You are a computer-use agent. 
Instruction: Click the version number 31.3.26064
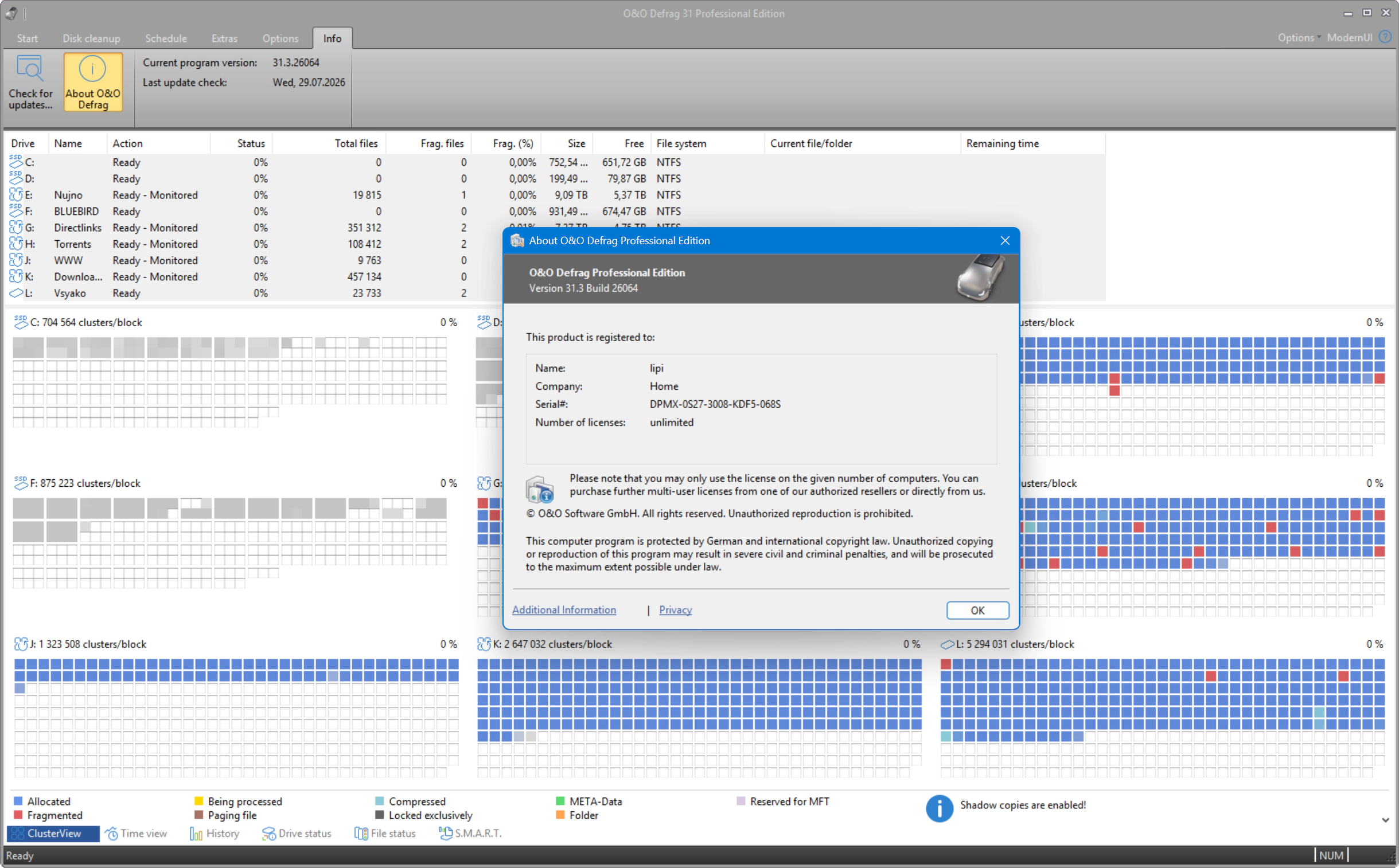(x=296, y=62)
